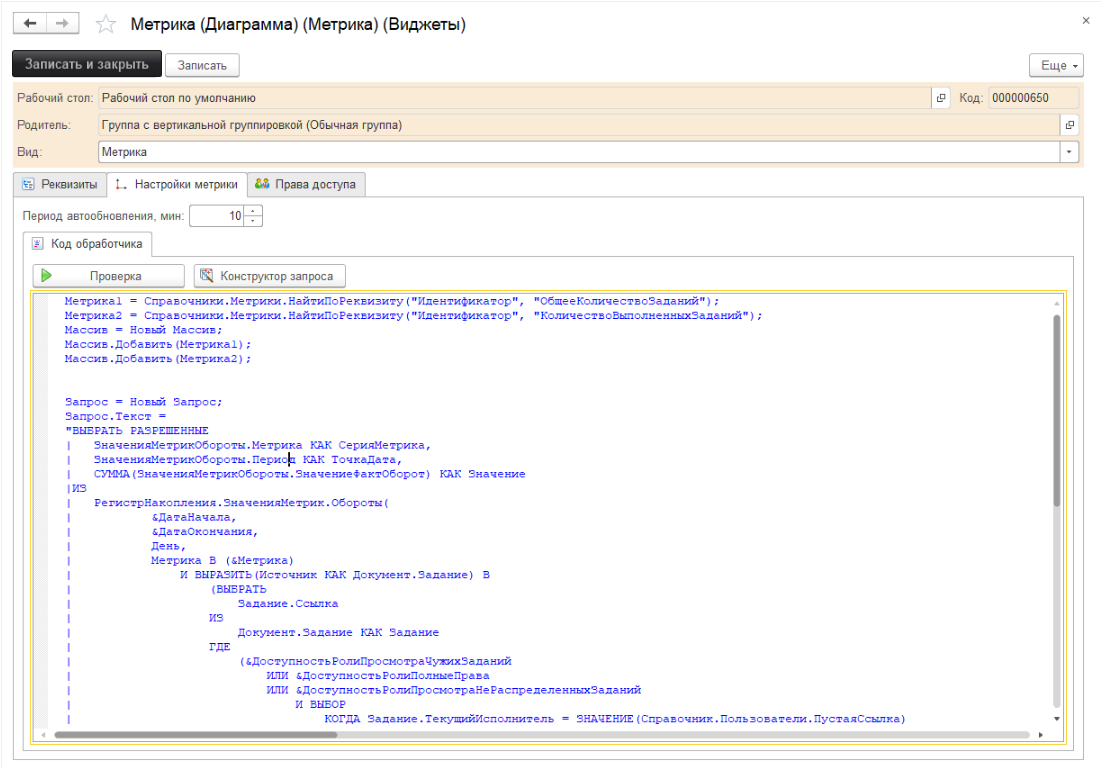
Task: Decrease auto-update period with down arrow
Action: click(x=254, y=221)
